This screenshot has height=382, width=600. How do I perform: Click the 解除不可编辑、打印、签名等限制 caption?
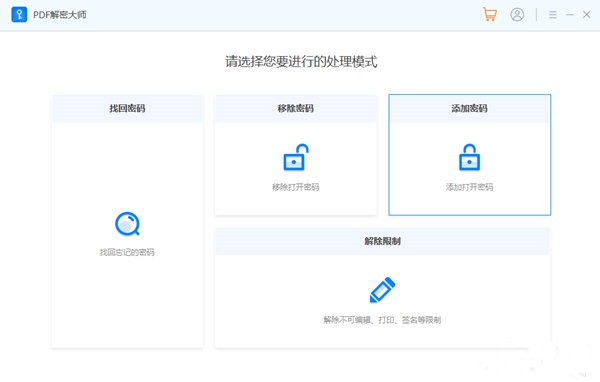[x=382, y=320]
